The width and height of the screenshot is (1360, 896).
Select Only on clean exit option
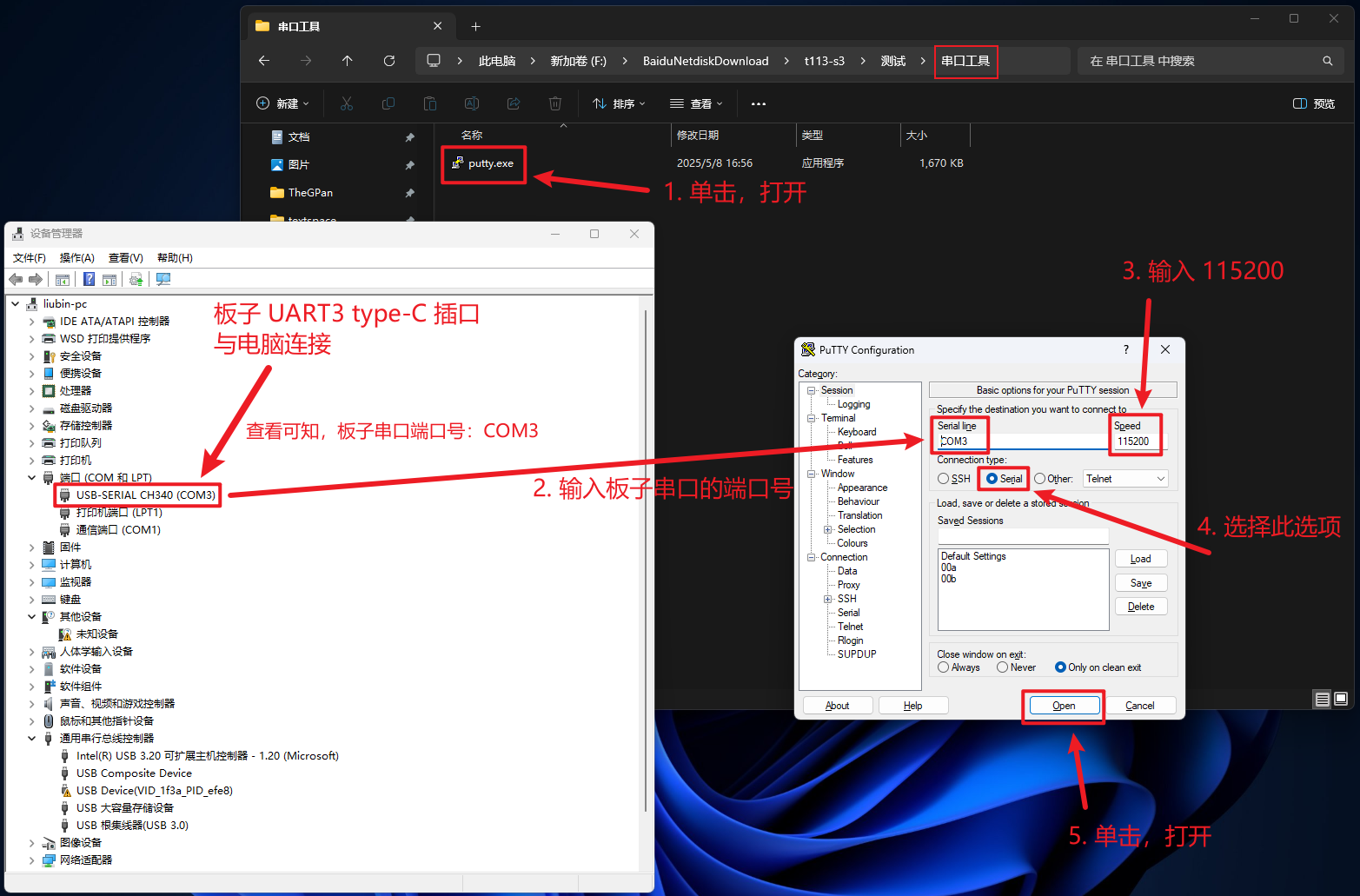[x=1098, y=667]
